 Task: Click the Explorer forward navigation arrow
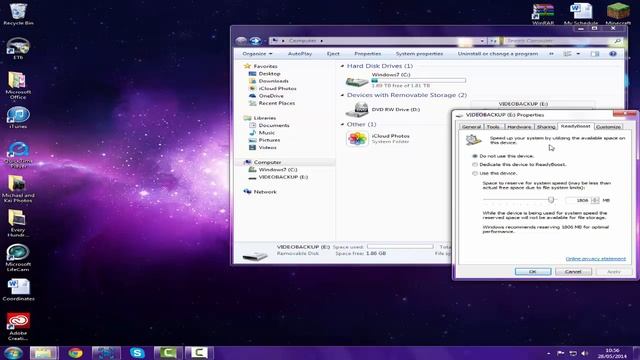(255, 40)
